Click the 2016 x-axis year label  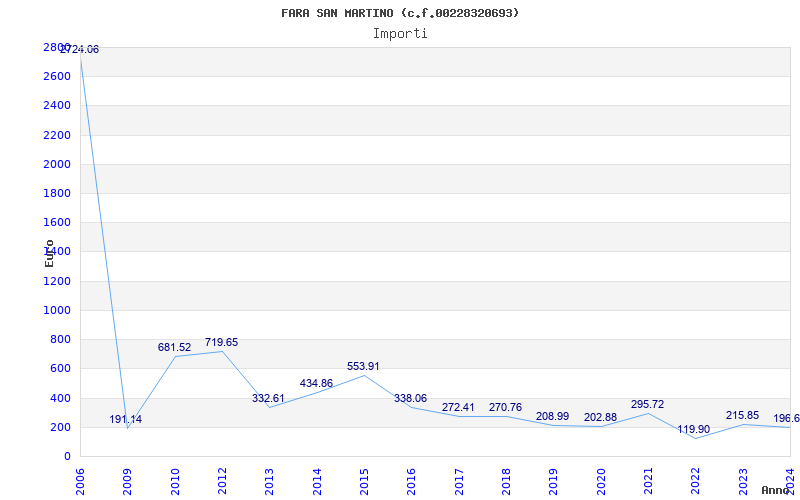(411, 481)
